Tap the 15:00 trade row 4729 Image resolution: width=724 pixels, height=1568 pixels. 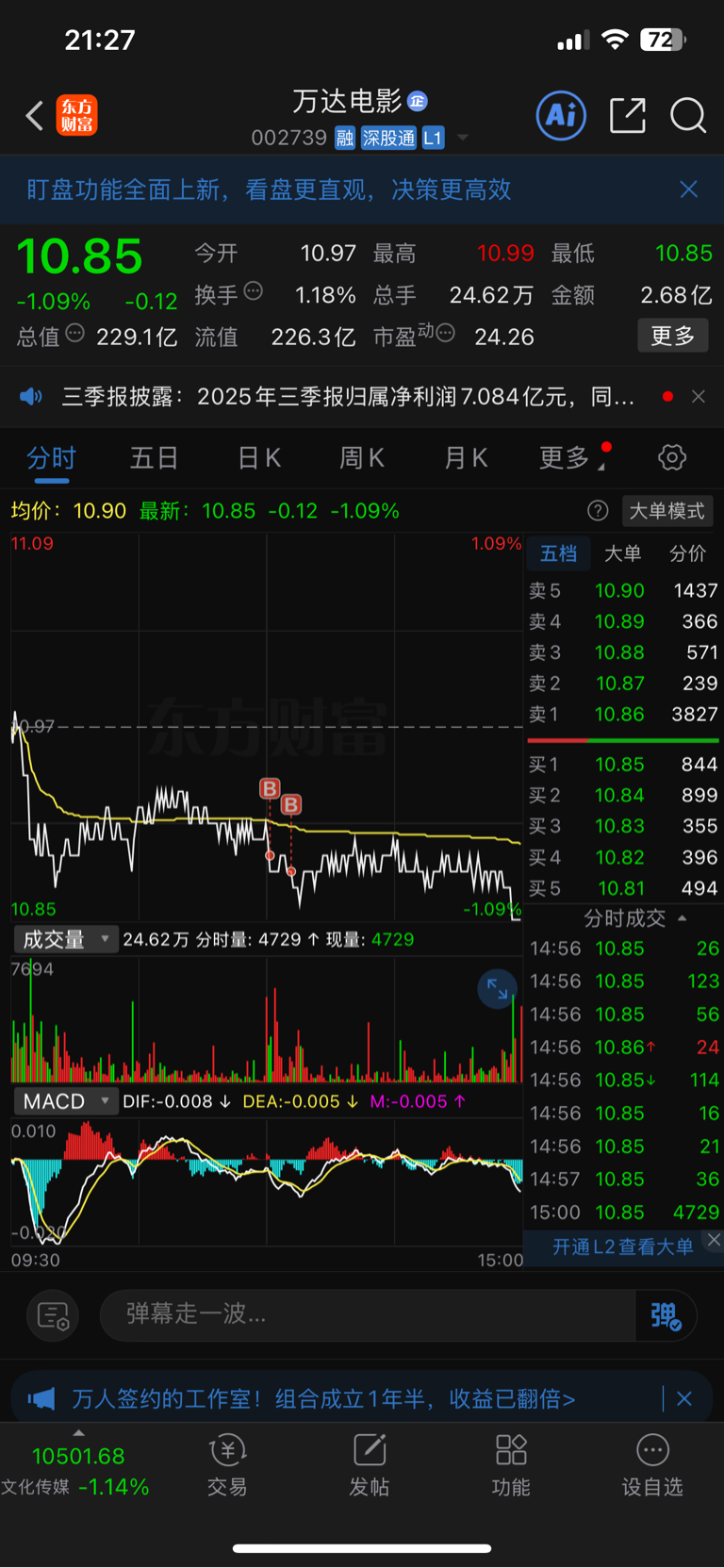623,1213
